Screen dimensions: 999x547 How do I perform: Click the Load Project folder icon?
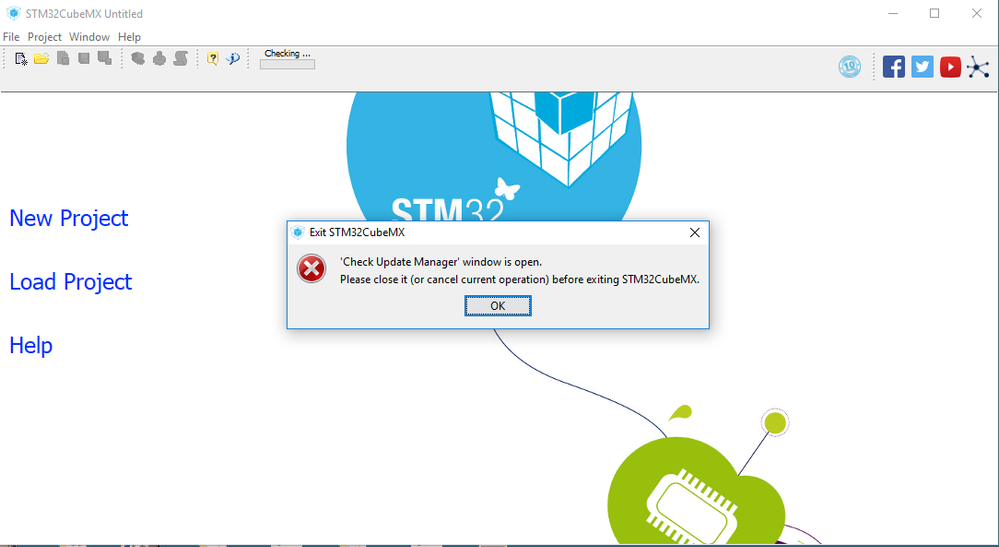(41, 59)
